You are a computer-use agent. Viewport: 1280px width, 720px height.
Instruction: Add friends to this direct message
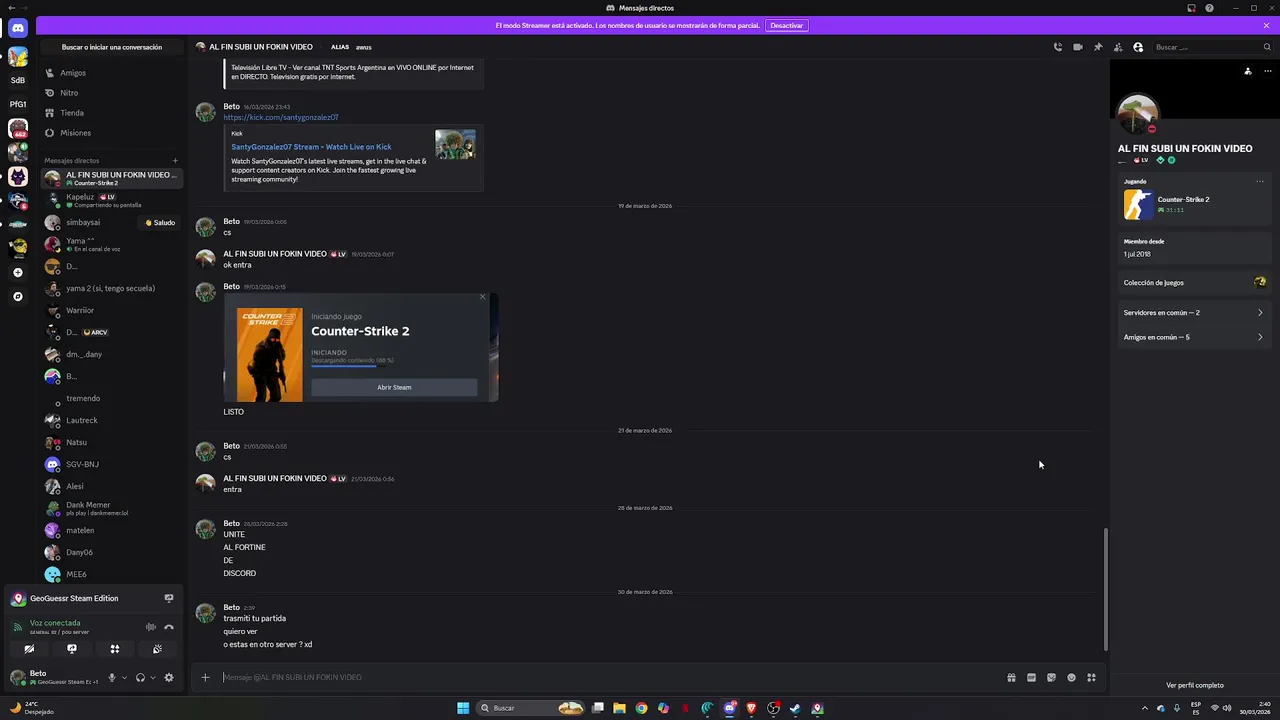[x=1118, y=47]
